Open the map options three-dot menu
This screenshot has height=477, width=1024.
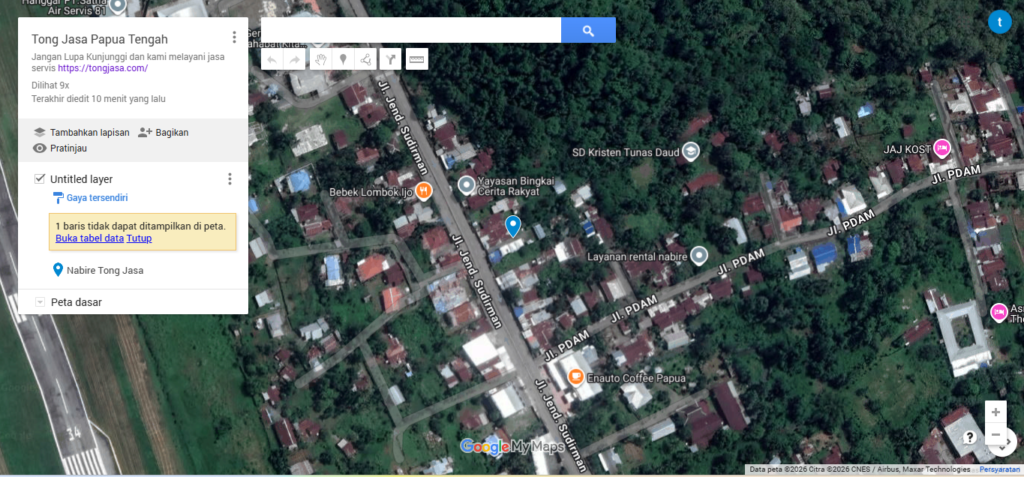coord(234,37)
